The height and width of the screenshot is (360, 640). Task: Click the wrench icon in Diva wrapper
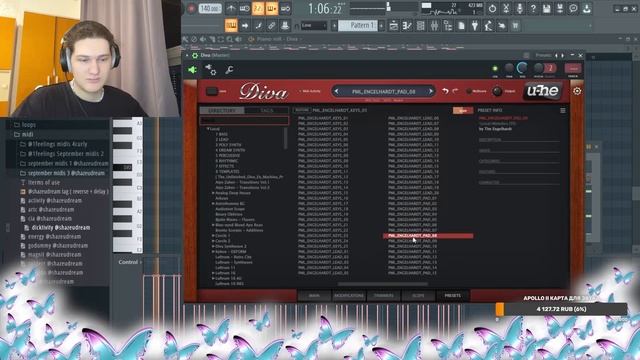[x=229, y=70]
